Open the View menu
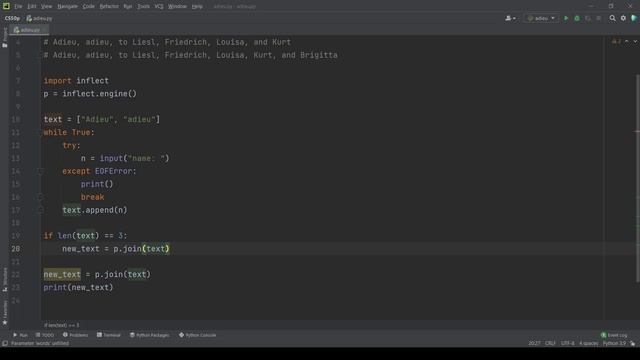 (46, 7)
